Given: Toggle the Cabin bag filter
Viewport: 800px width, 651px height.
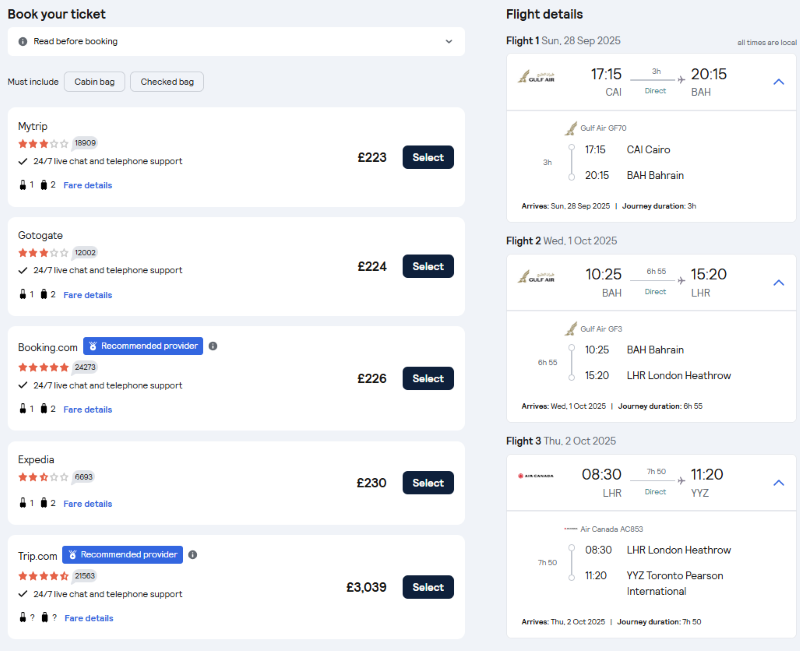Looking at the screenshot, I should point(94,82).
